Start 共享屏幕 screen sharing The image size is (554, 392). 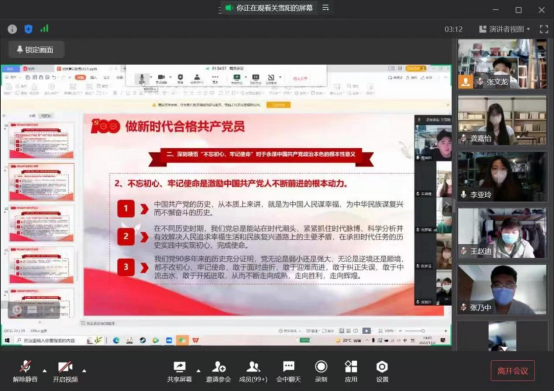[x=179, y=371]
